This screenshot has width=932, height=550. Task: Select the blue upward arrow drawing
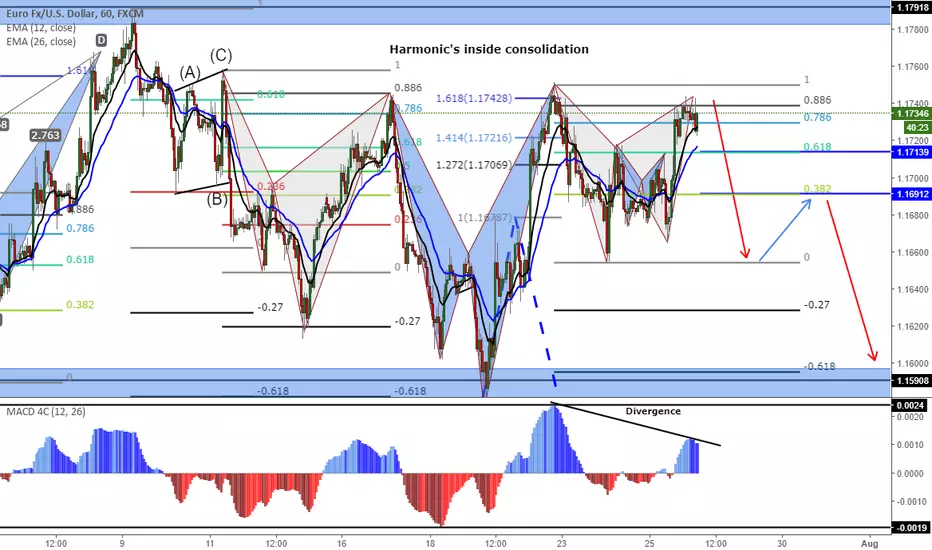[x=785, y=230]
